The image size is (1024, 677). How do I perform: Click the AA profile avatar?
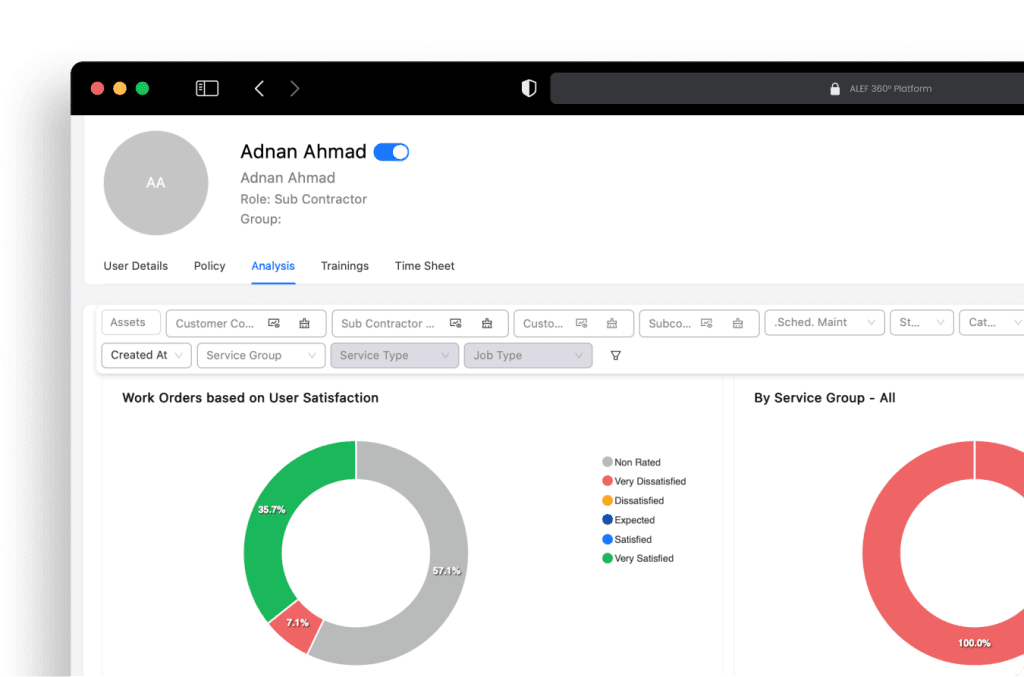click(156, 183)
